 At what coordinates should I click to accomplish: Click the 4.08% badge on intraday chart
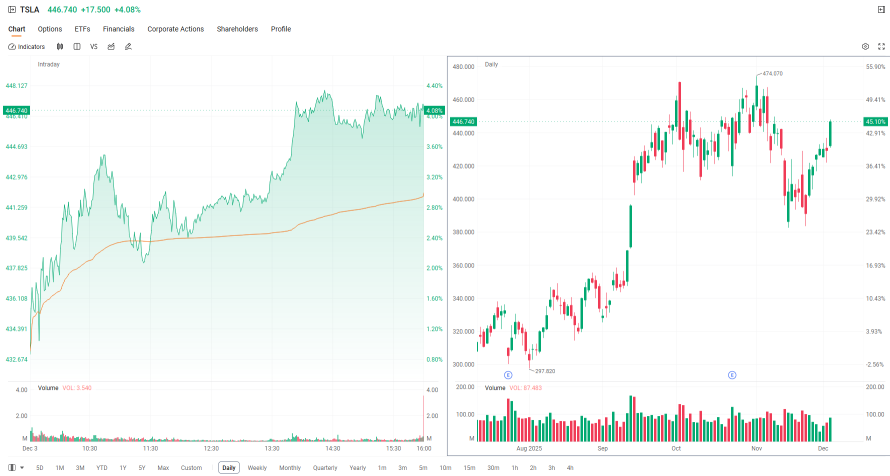point(434,111)
